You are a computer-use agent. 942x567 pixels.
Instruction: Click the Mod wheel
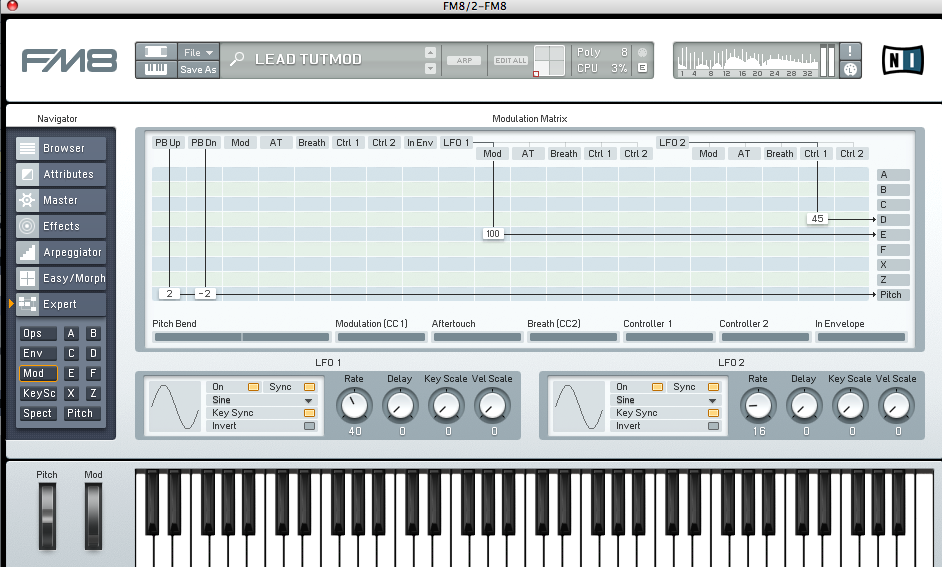93,517
